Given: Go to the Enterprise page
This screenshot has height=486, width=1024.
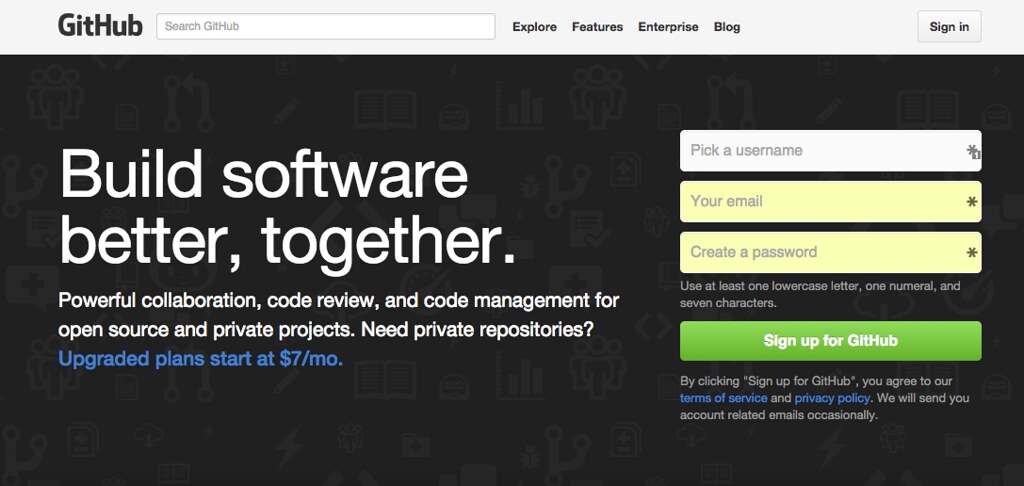Looking at the screenshot, I should pos(668,27).
